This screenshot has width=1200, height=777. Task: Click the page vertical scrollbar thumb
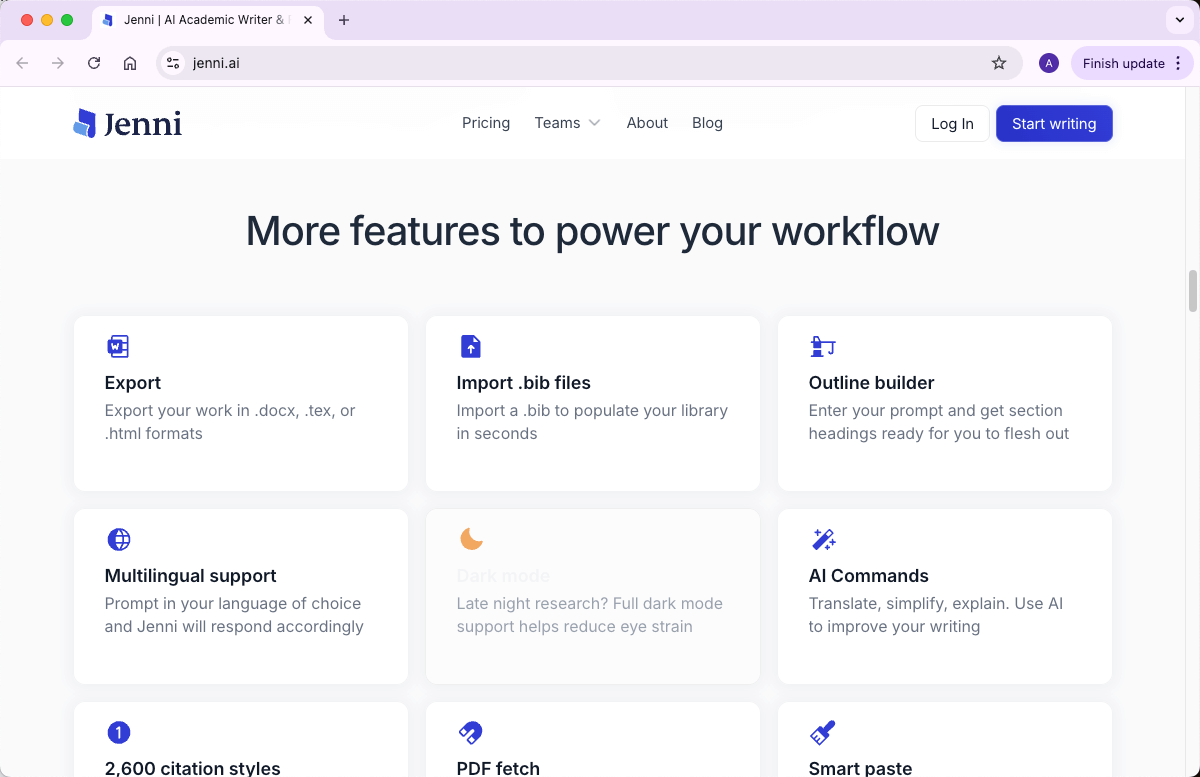(1192, 290)
